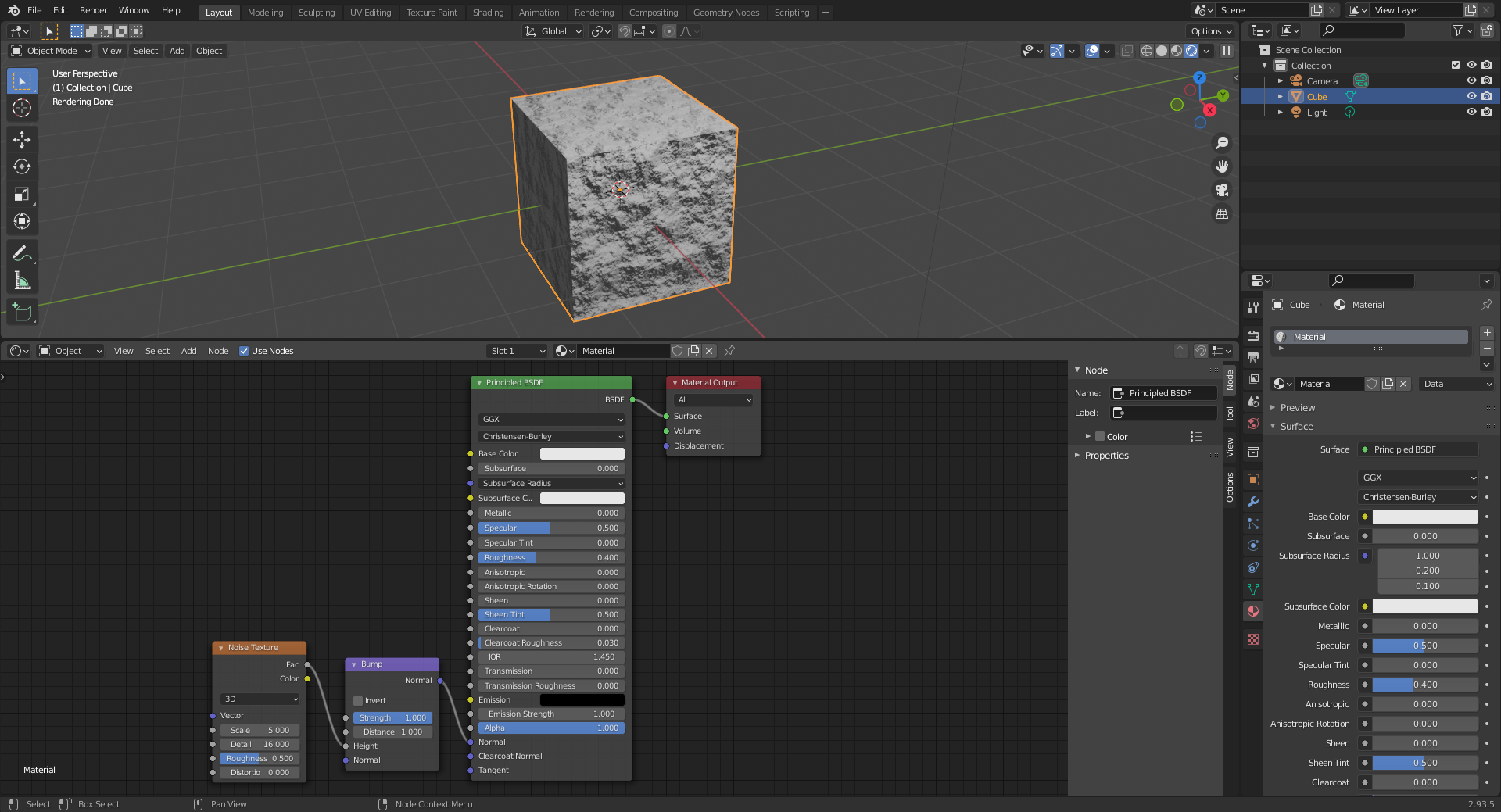This screenshot has height=812, width=1501.
Task: Uncheck the Use Nodes checkbox
Action: point(244,351)
